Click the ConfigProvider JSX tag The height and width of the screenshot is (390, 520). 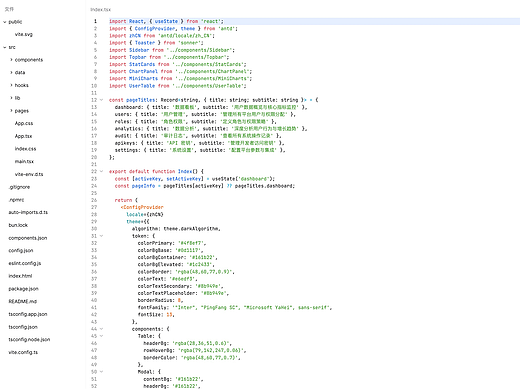pyautogui.click(x=142, y=207)
